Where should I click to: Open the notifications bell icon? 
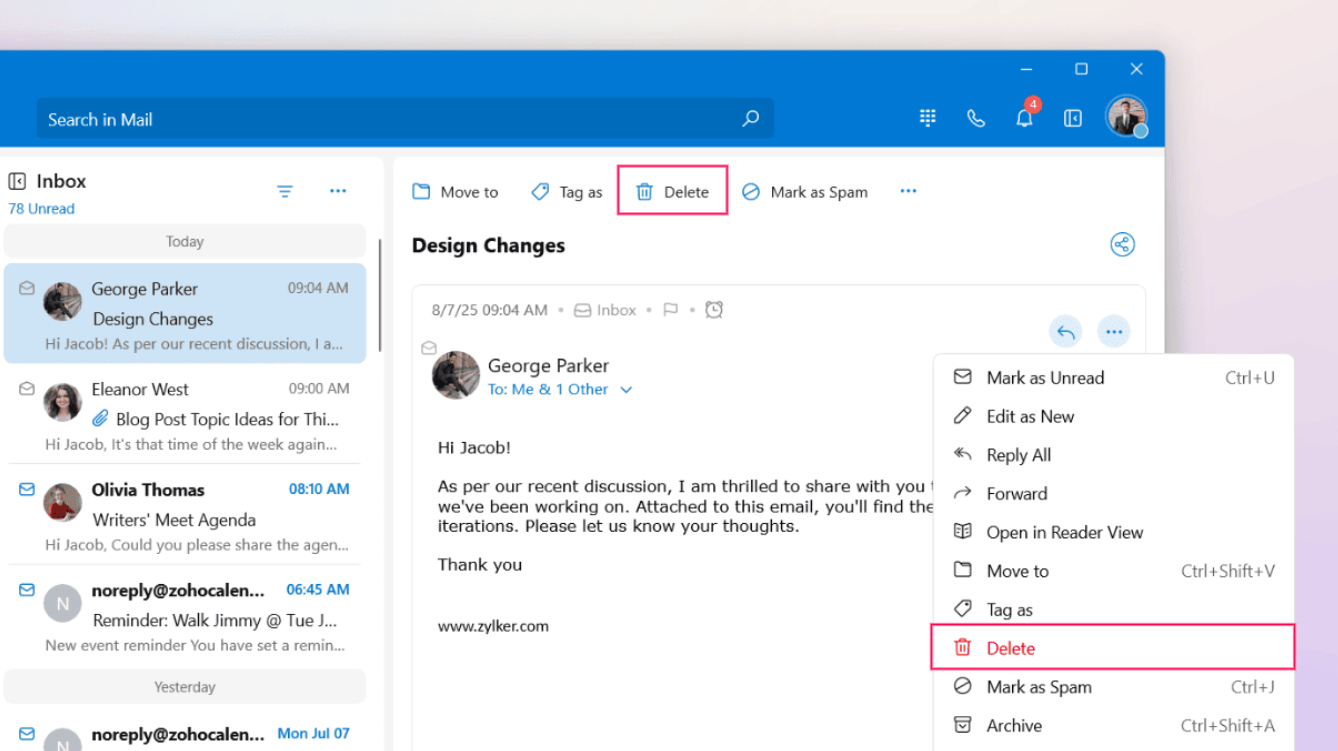1024,118
